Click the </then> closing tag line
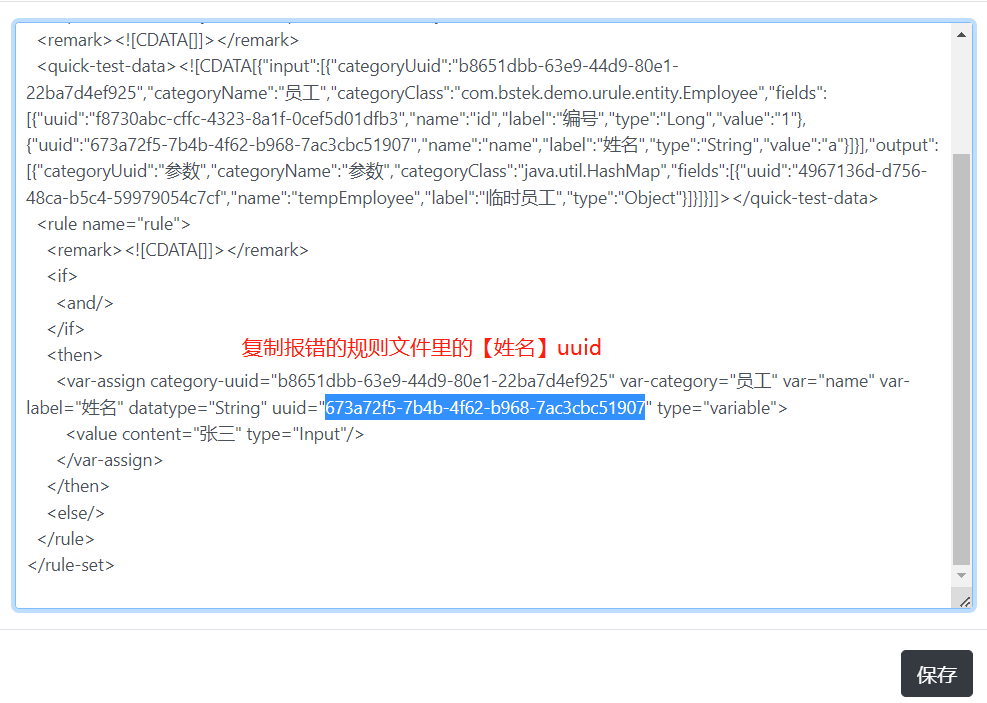Image resolution: width=987 pixels, height=703 pixels. pyautogui.click(x=78, y=486)
